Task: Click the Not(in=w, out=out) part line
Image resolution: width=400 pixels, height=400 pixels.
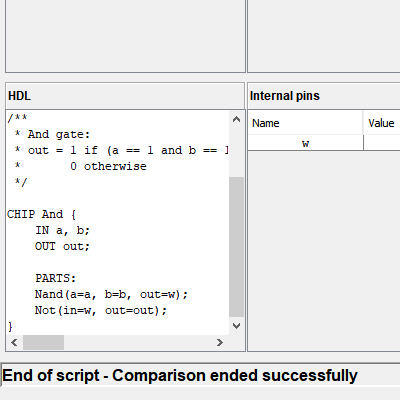Action: coord(101,310)
